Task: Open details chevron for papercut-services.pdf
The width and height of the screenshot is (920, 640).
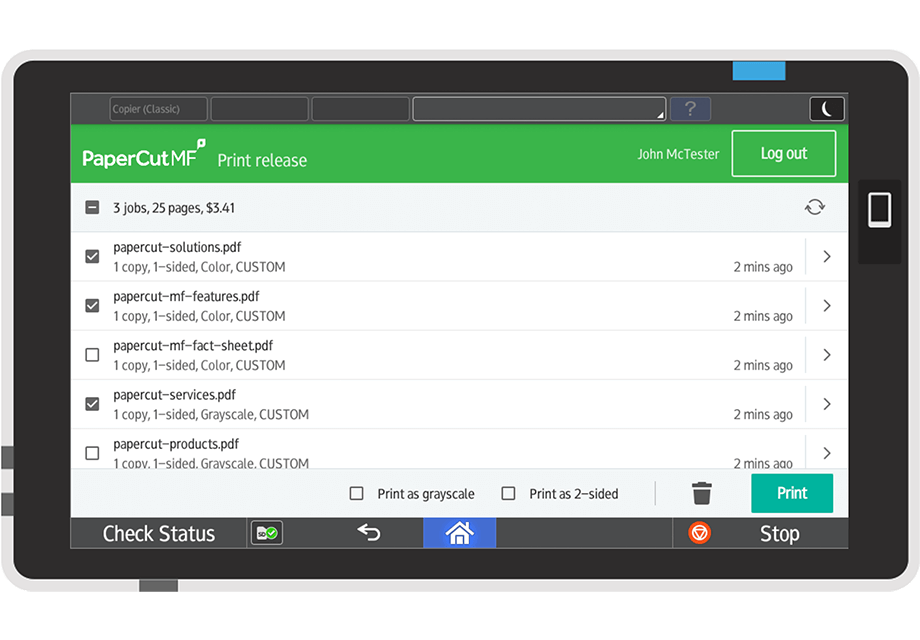Action: click(x=826, y=404)
